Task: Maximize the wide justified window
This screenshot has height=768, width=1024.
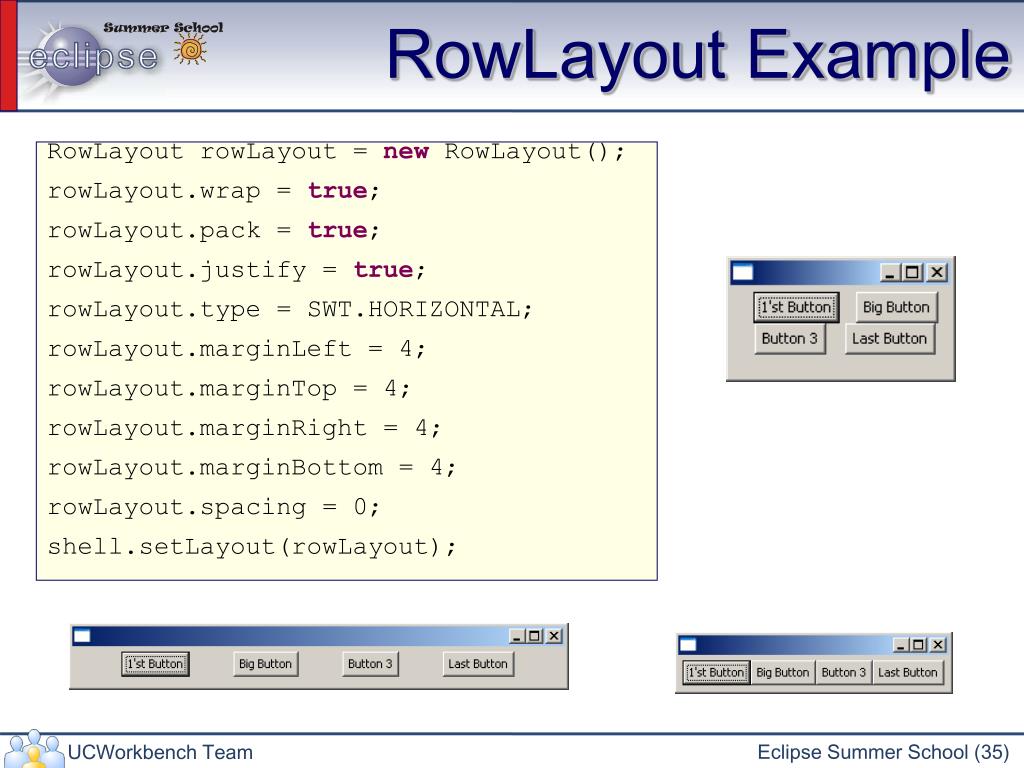Action: (534, 636)
